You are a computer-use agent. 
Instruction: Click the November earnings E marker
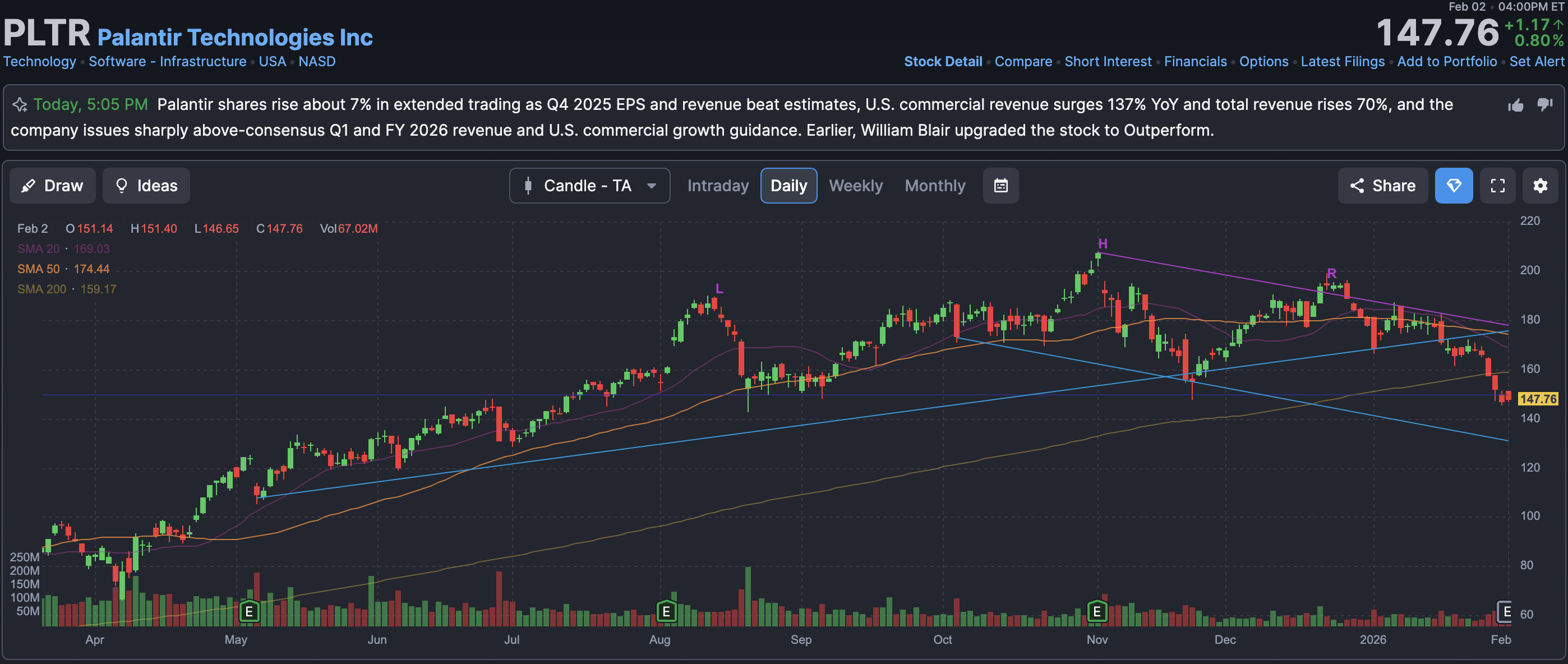(x=1097, y=611)
